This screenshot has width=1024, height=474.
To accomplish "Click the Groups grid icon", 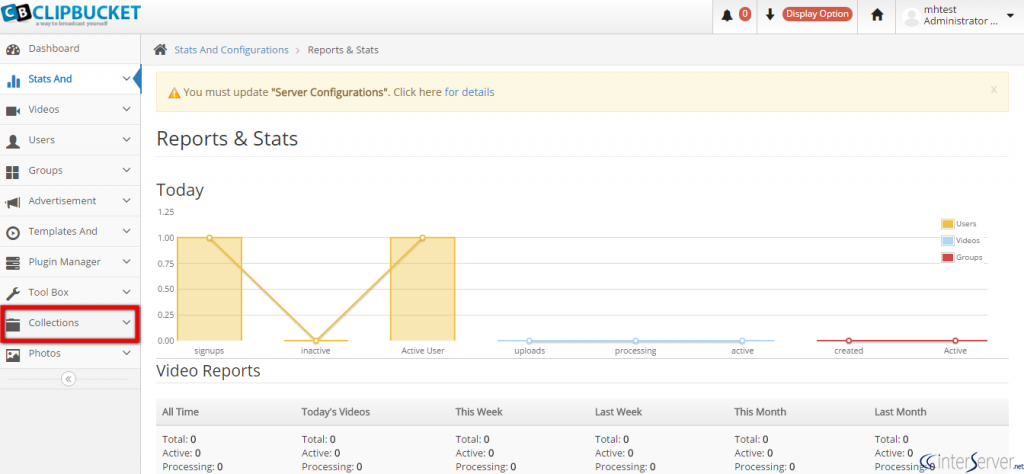I will 12,172.
